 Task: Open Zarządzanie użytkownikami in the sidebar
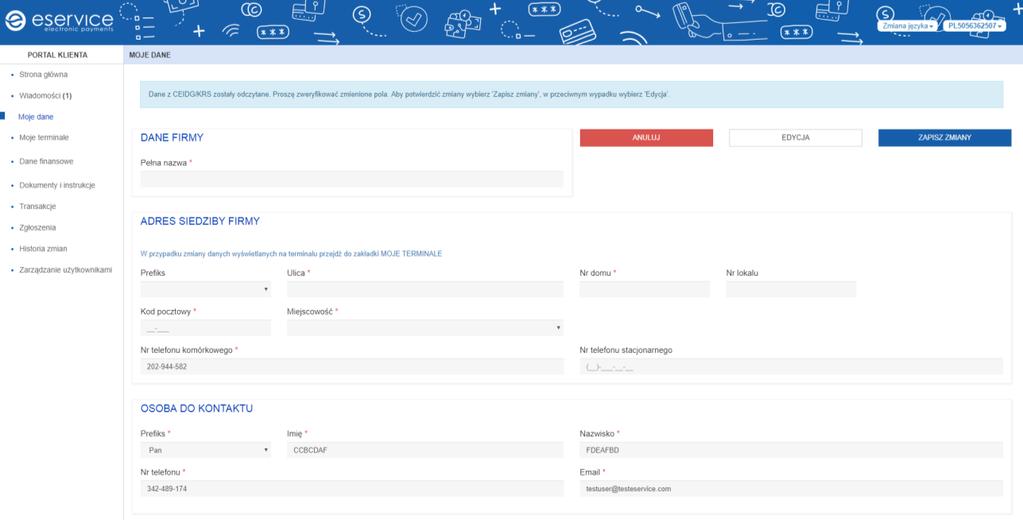point(65,269)
